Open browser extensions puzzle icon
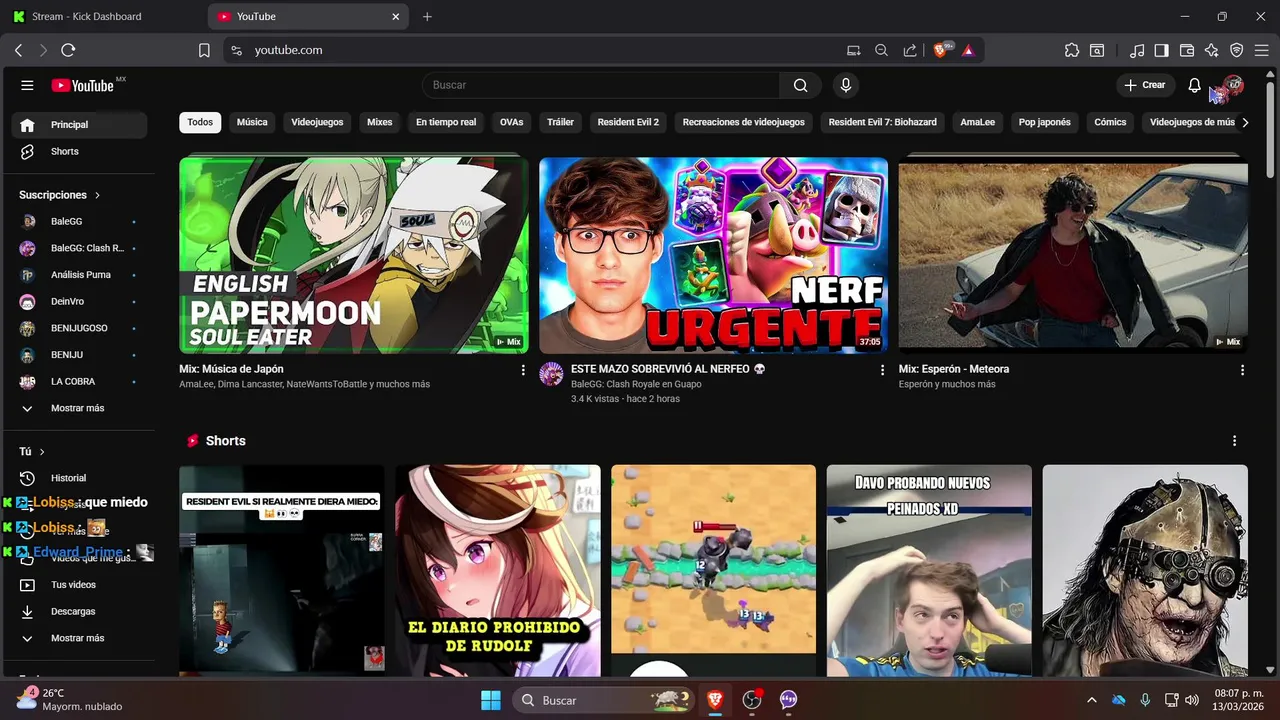 coord(1072,50)
